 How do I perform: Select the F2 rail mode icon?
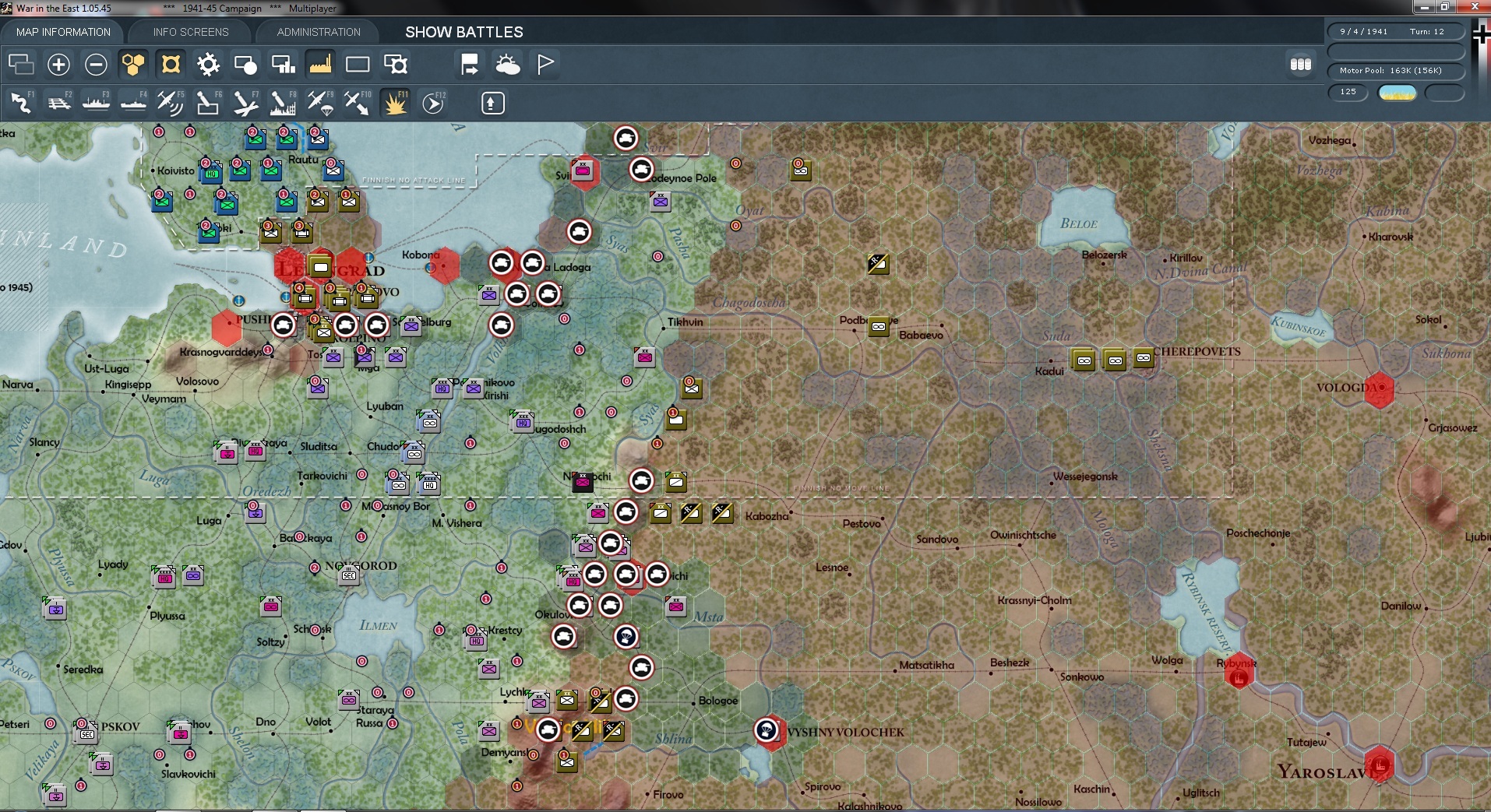click(58, 103)
